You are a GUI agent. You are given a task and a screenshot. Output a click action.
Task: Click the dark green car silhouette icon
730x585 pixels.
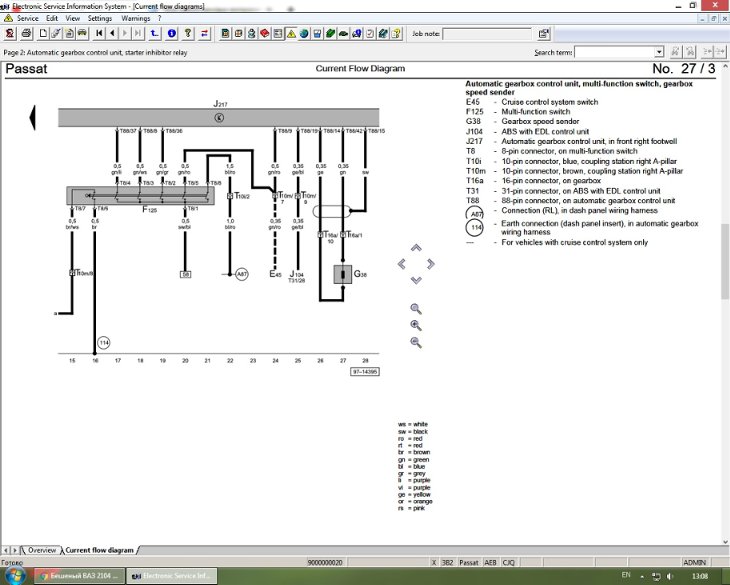[343, 34]
